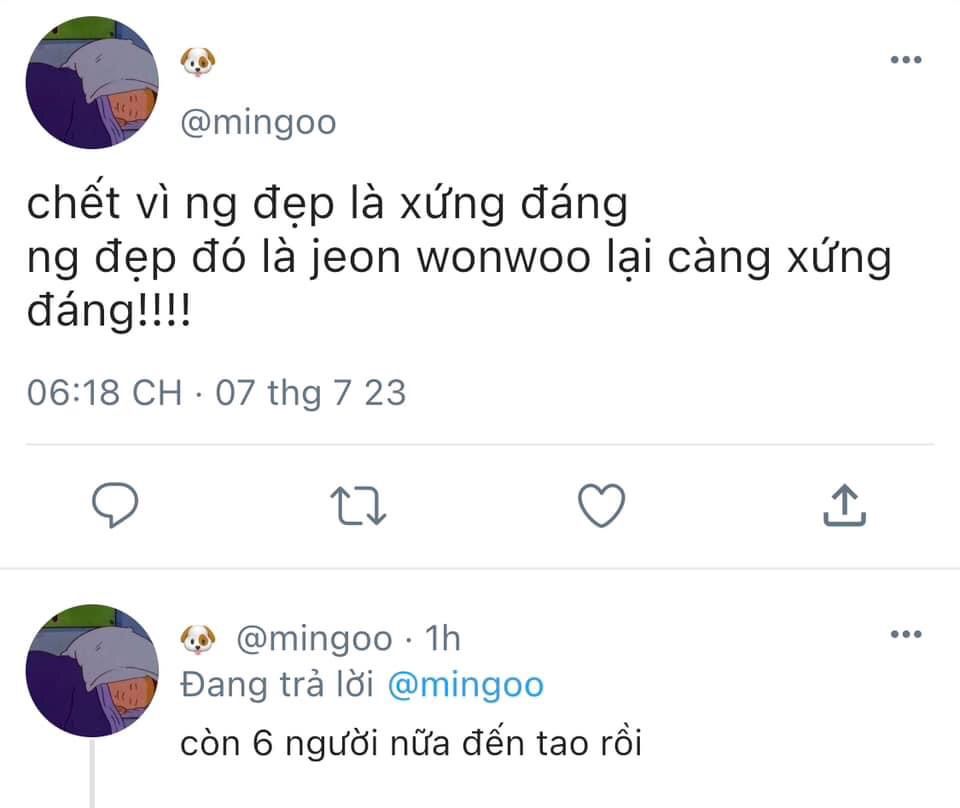Click the 1h time label on reply
Image resolution: width=960 pixels, height=808 pixels.
[443, 638]
